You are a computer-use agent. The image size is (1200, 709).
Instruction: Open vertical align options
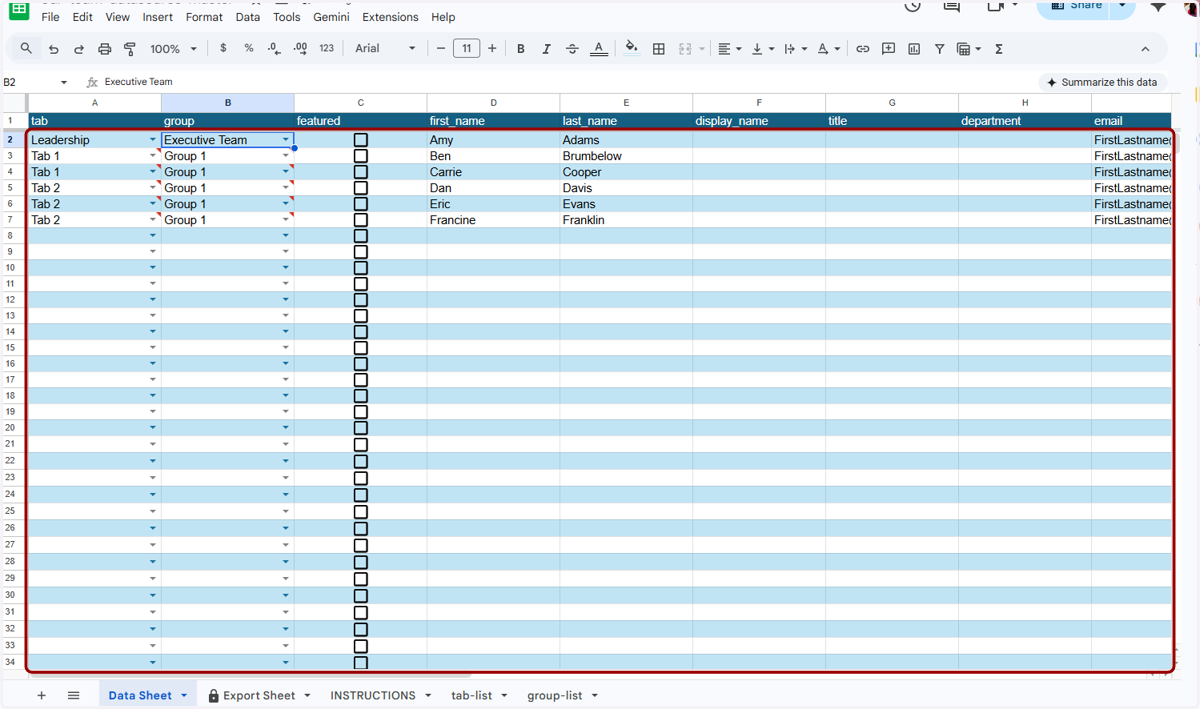click(x=762, y=48)
